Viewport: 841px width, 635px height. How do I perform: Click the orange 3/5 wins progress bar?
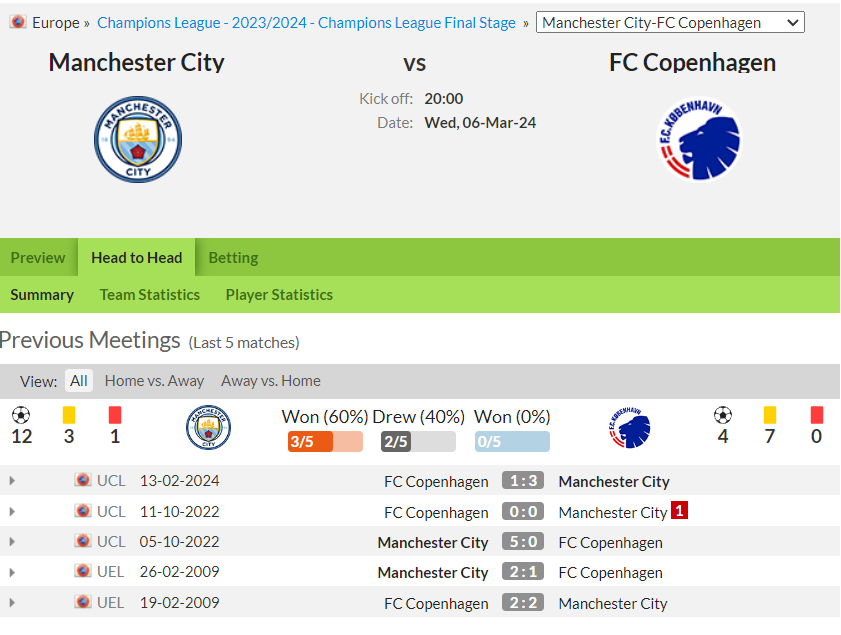tap(325, 441)
